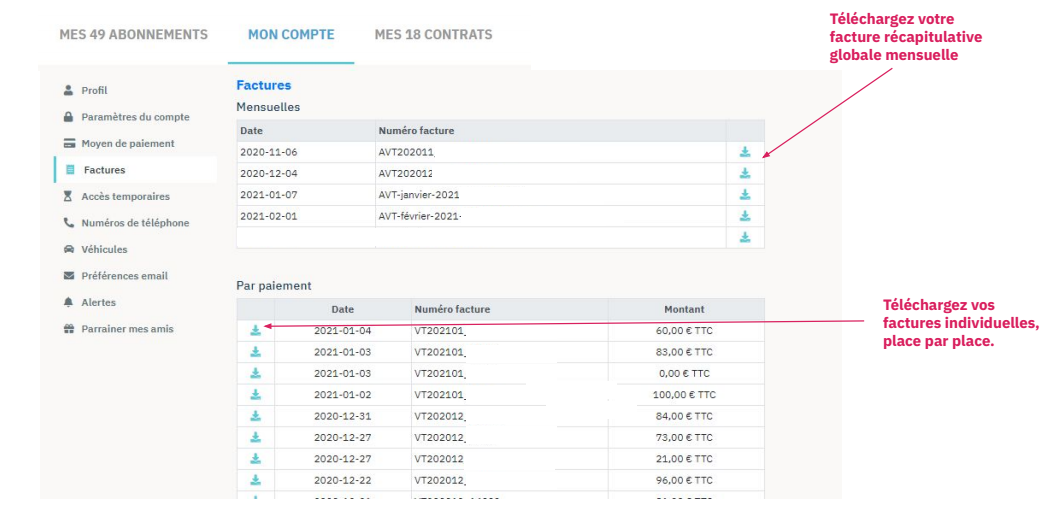Viewport: 1063px width, 521px height.
Task: Select the date cell 2020-12-04
Action: click(x=268, y=173)
